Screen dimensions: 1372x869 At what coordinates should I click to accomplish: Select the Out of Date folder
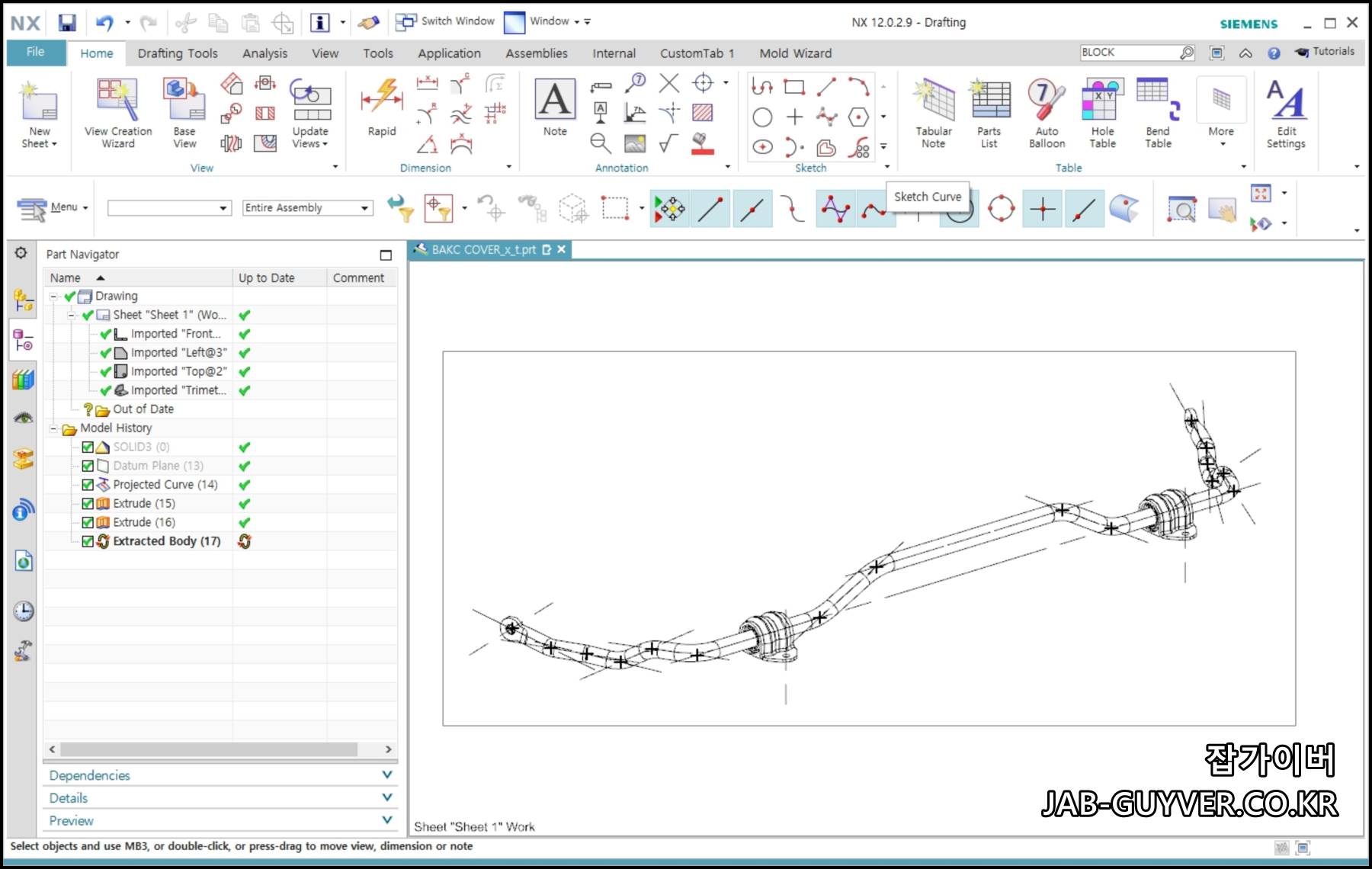(x=143, y=409)
